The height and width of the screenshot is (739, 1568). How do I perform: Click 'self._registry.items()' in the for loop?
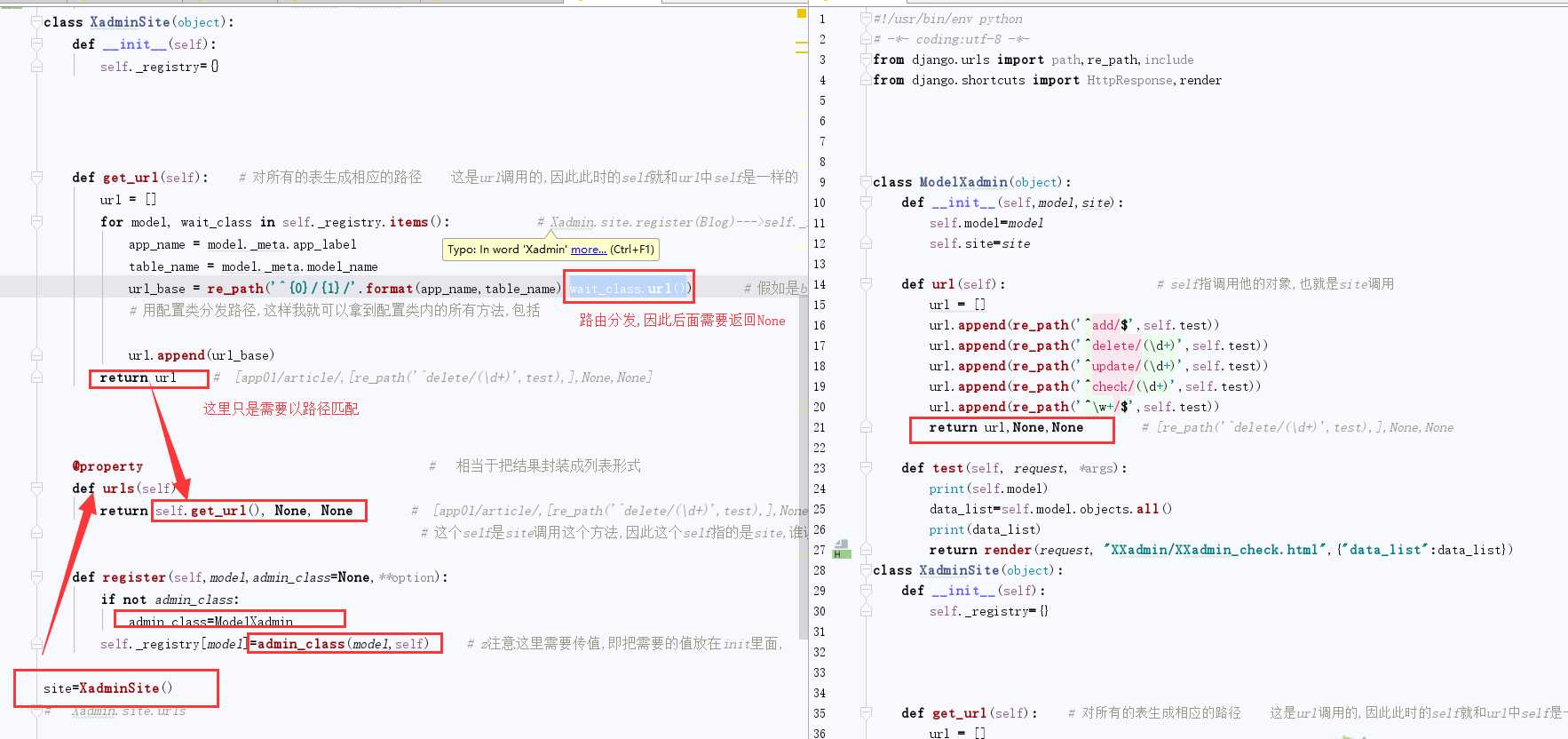pyautogui.click(x=366, y=222)
